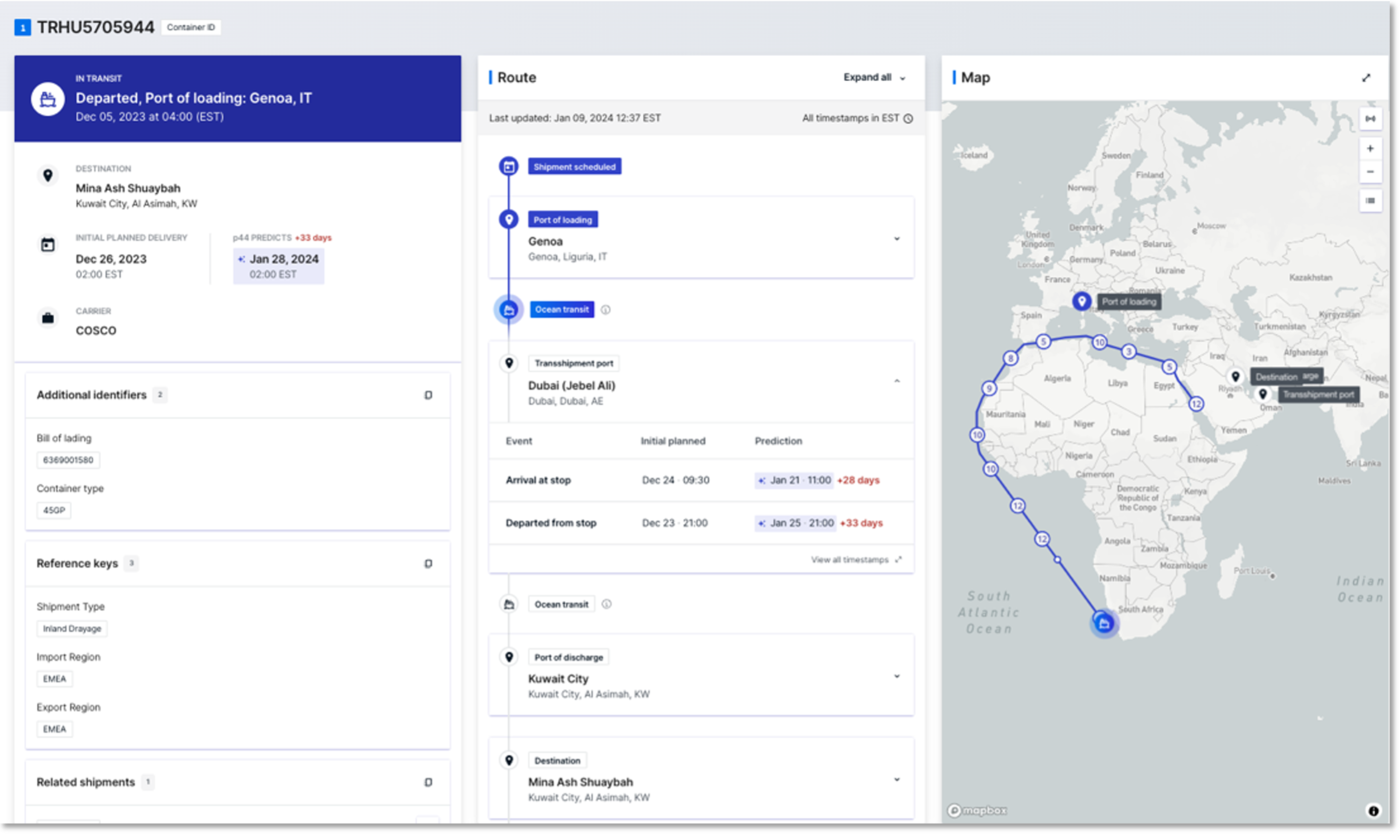Viewport: 1400px width, 840px height.
Task: Click the 6369001580 bill of lading chip
Action: click(68, 460)
